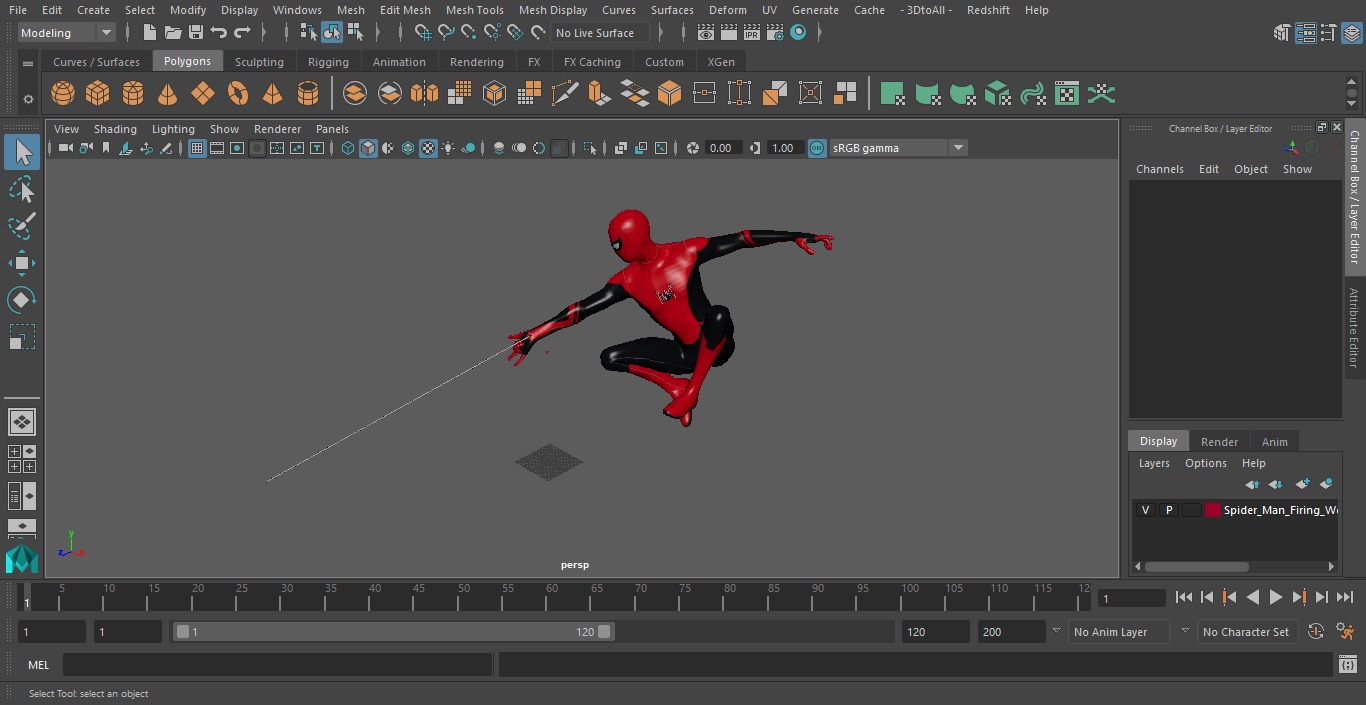This screenshot has width=1366, height=705.
Task: Create a polygon cylinder from the shelf
Action: pyautogui.click(x=133, y=94)
